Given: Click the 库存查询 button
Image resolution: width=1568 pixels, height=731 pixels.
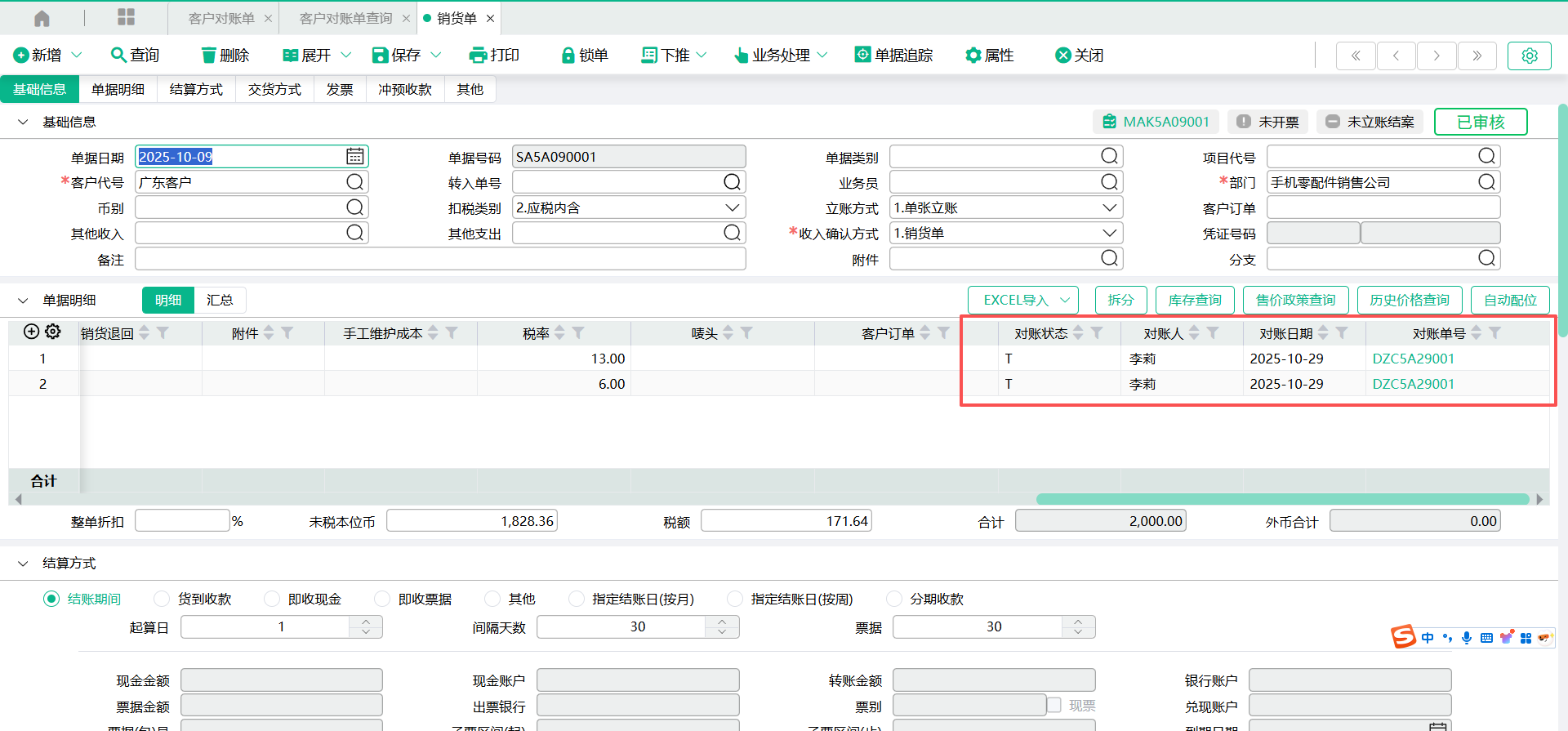Looking at the screenshot, I should [x=1195, y=300].
